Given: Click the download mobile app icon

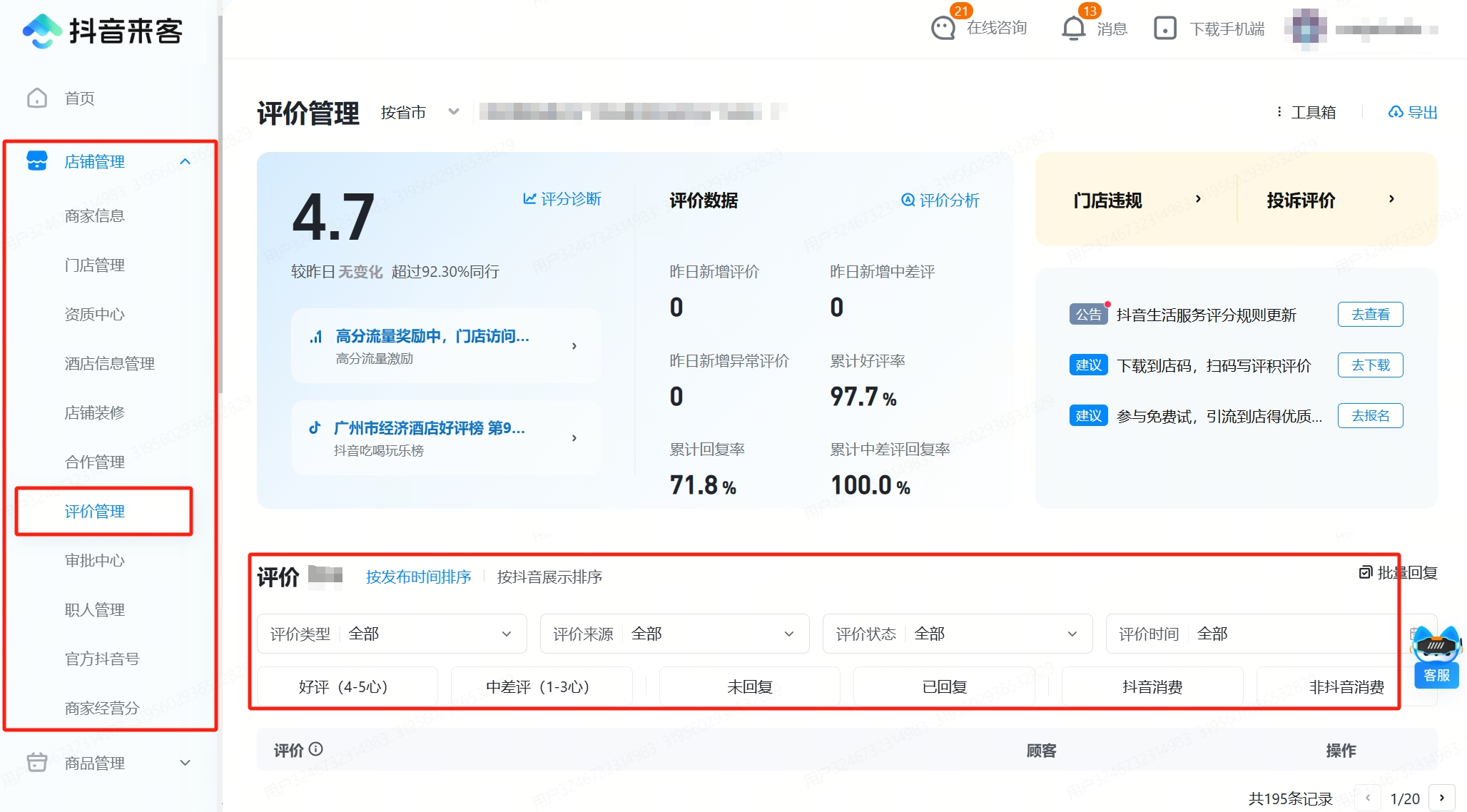Looking at the screenshot, I should pyautogui.click(x=1164, y=29).
